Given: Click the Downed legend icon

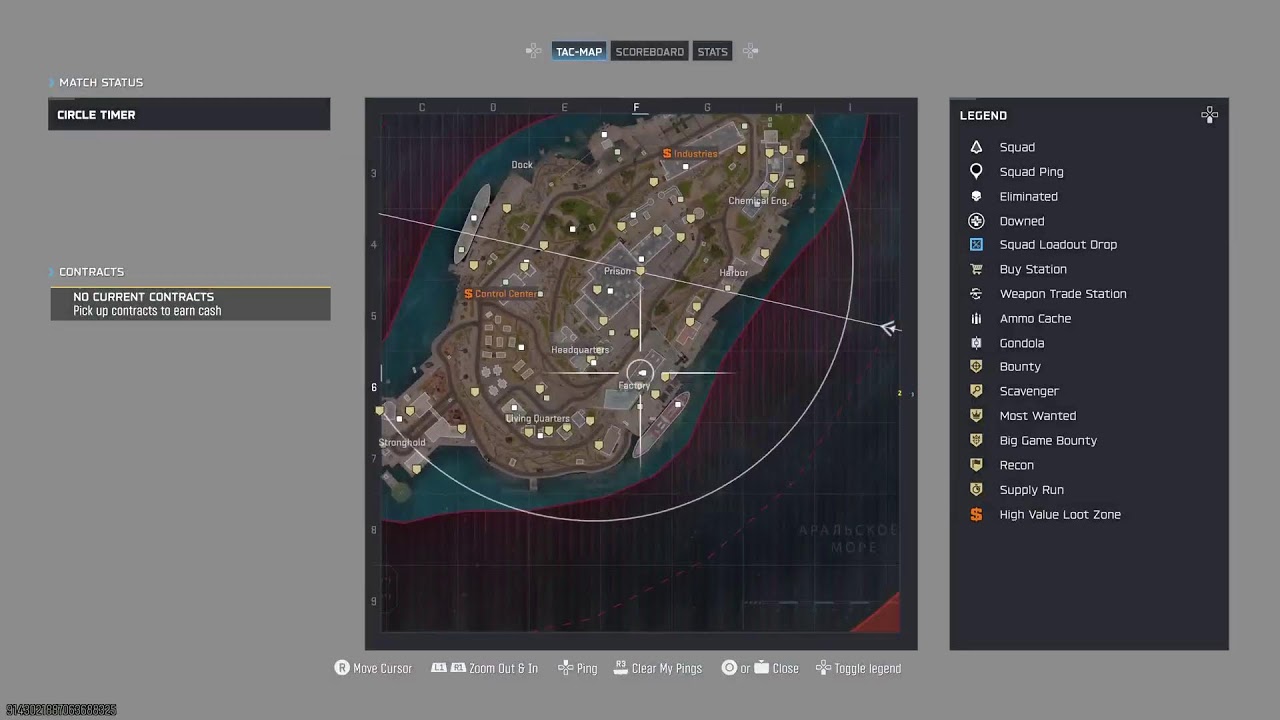Looking at the screenshot, I should tap(976, 221).
